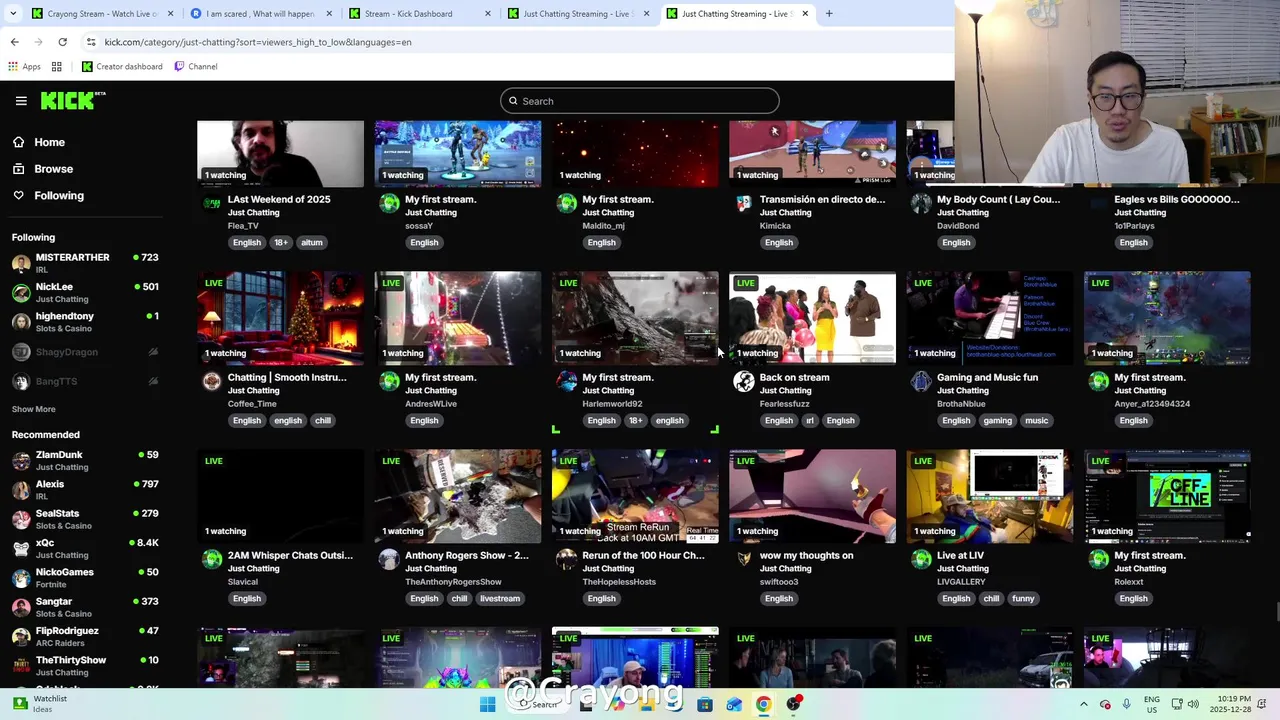Open NickLee channel in the sidebar

pos(85,292)
